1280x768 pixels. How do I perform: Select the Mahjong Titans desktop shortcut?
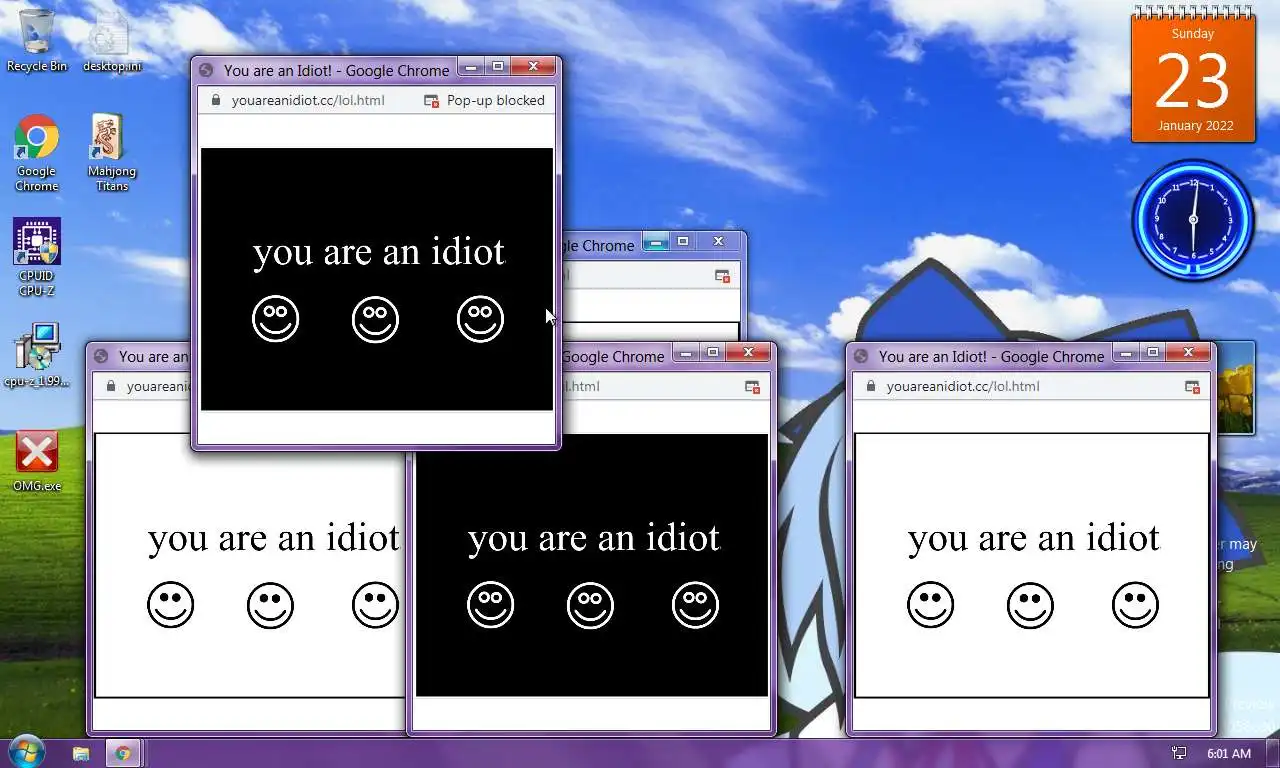click(x=111, y=153)
